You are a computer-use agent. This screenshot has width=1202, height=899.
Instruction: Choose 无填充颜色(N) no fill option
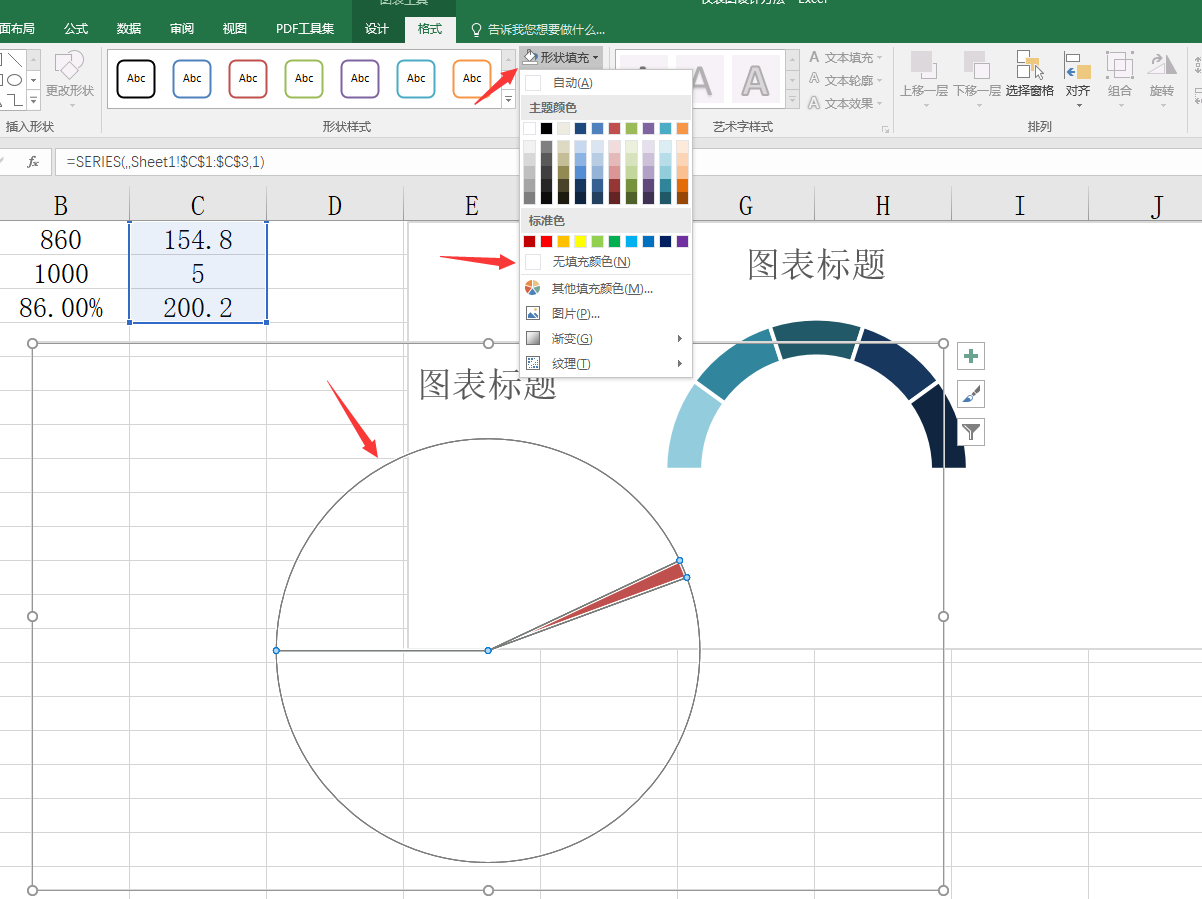pyautogui.click(x=605, y=261)
